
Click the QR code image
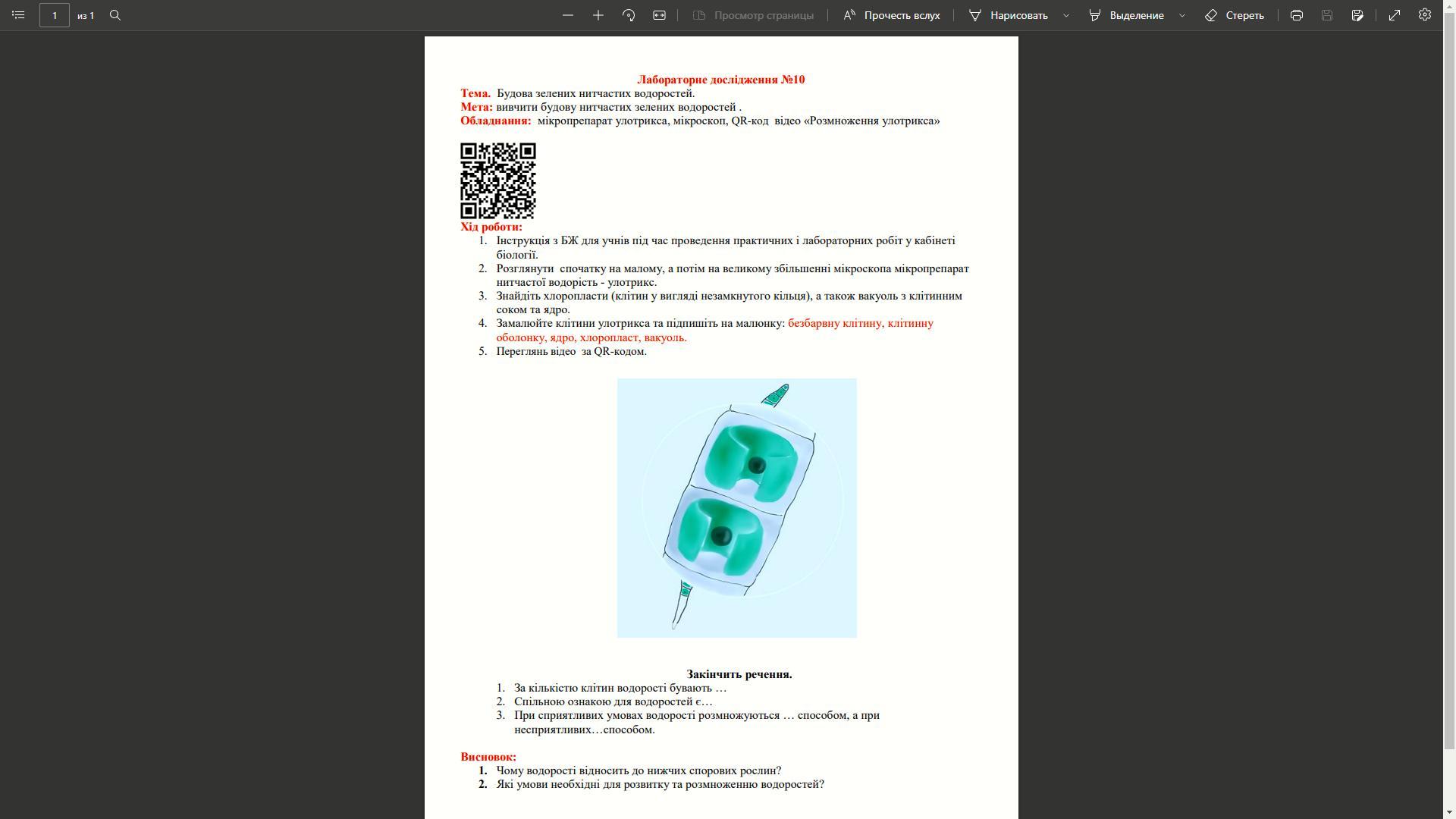(x=497, y=180)
